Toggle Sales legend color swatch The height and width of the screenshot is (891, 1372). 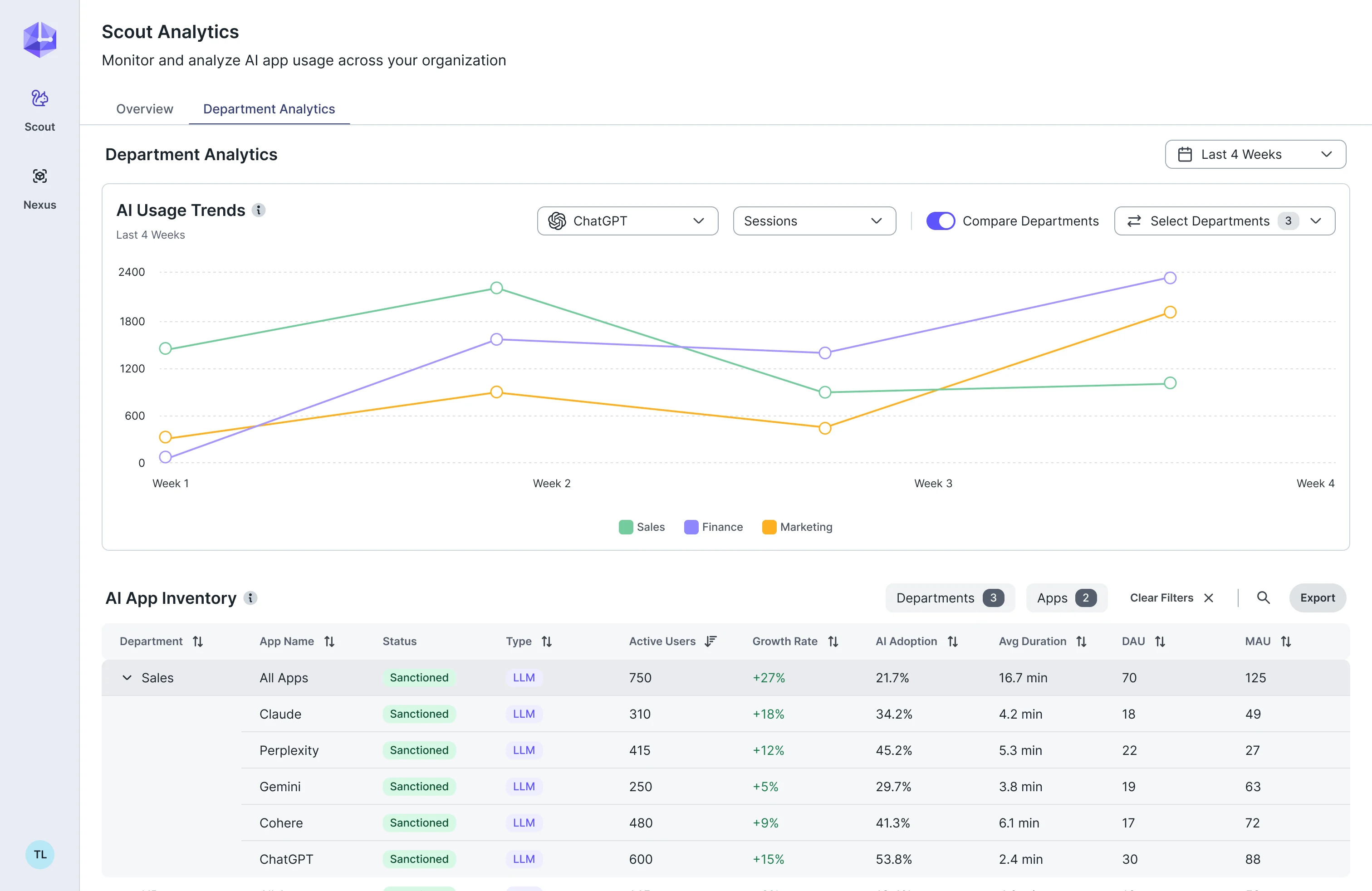pos(626,527)
